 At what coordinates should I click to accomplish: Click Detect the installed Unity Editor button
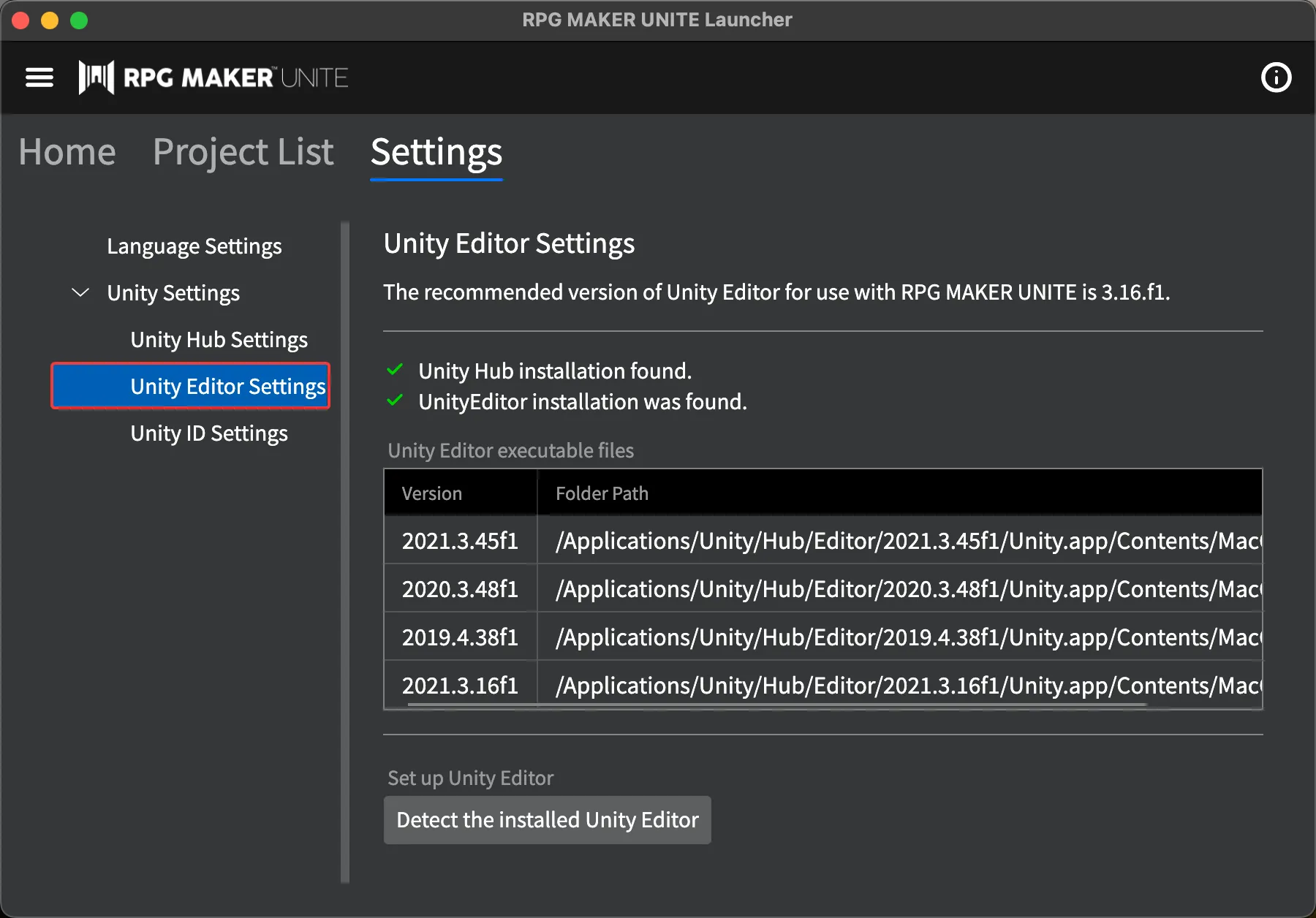(547, 820)
